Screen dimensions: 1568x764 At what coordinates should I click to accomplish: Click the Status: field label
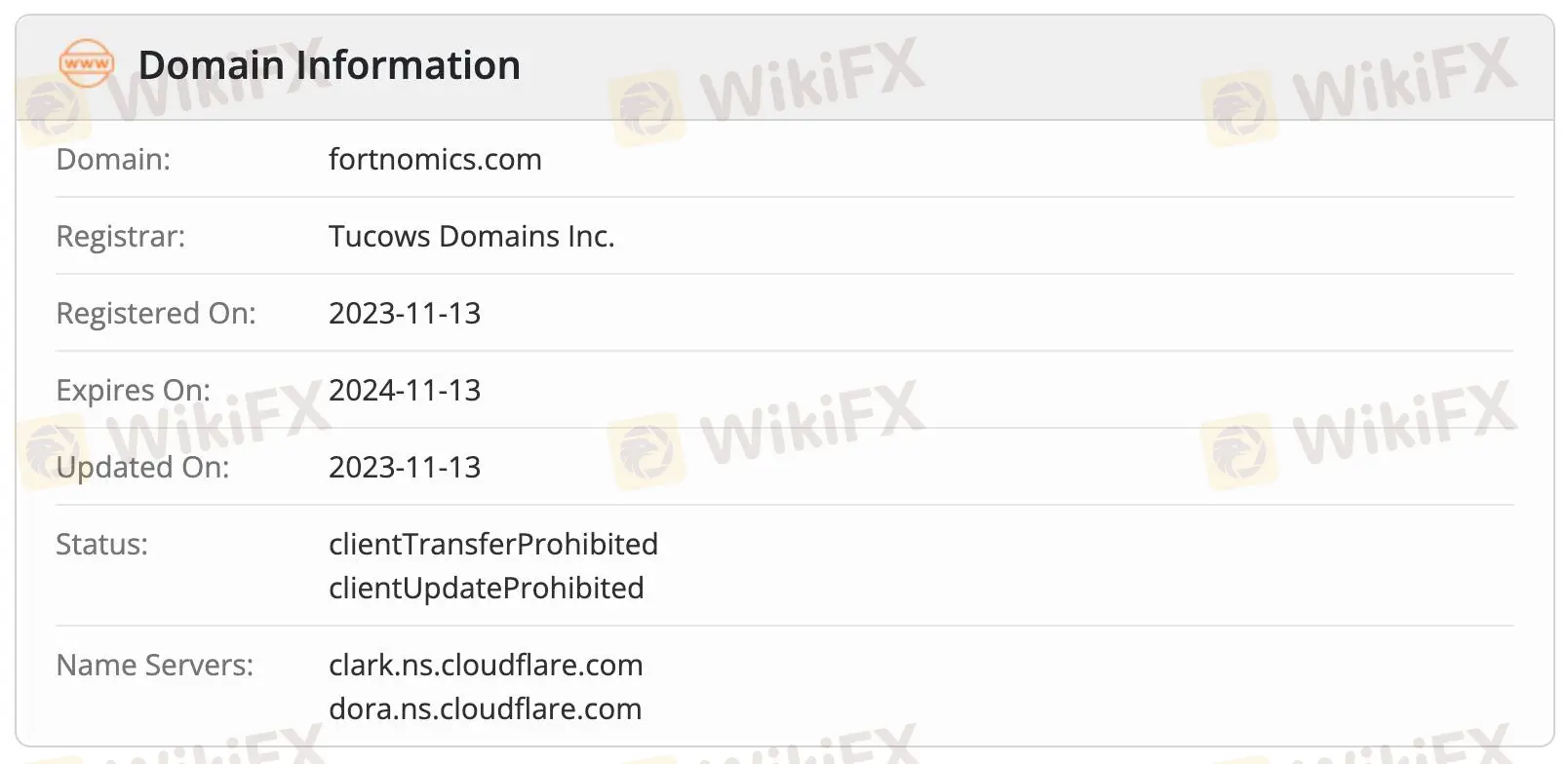(101, 544)
